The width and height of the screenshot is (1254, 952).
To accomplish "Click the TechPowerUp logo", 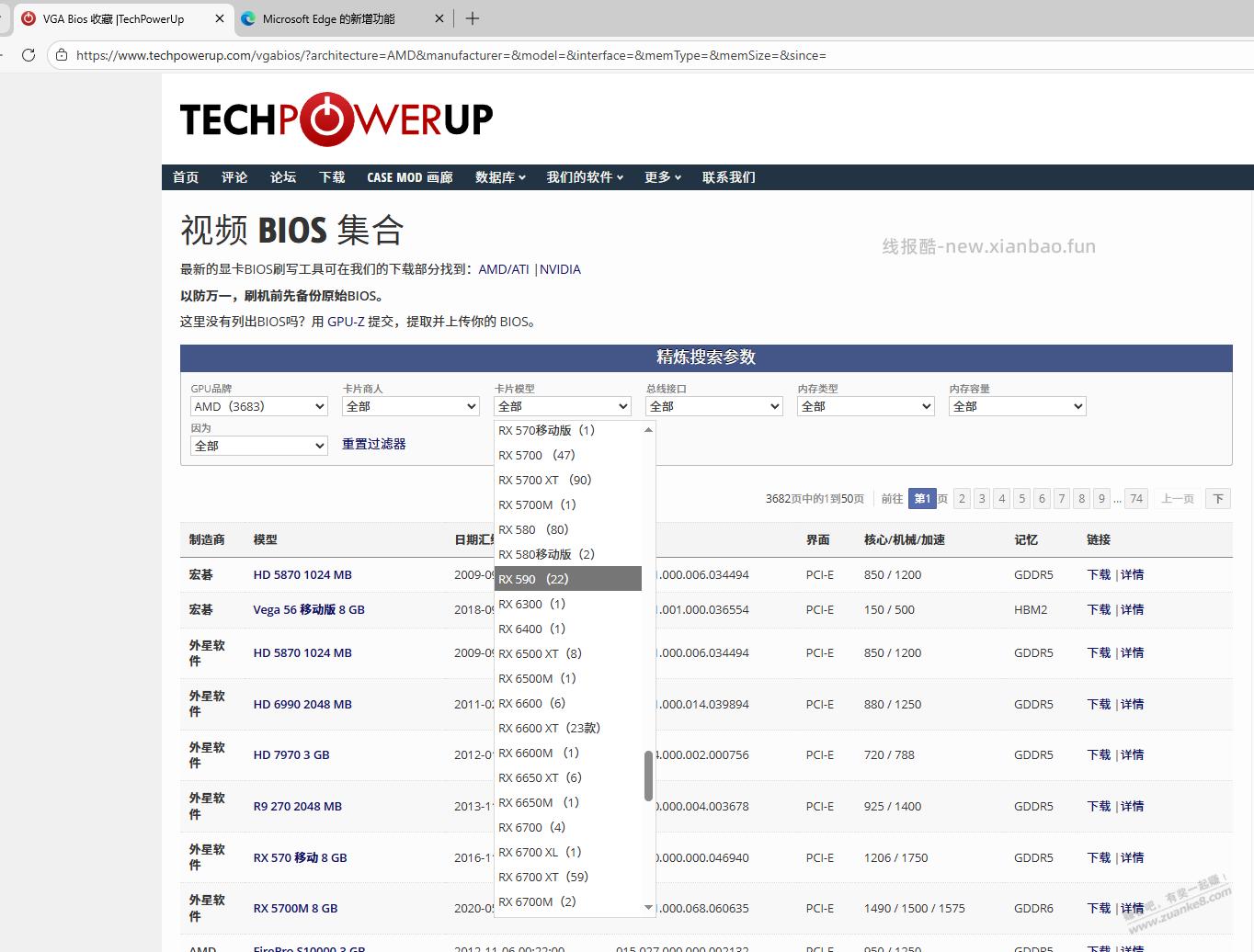I will point(335,119).
